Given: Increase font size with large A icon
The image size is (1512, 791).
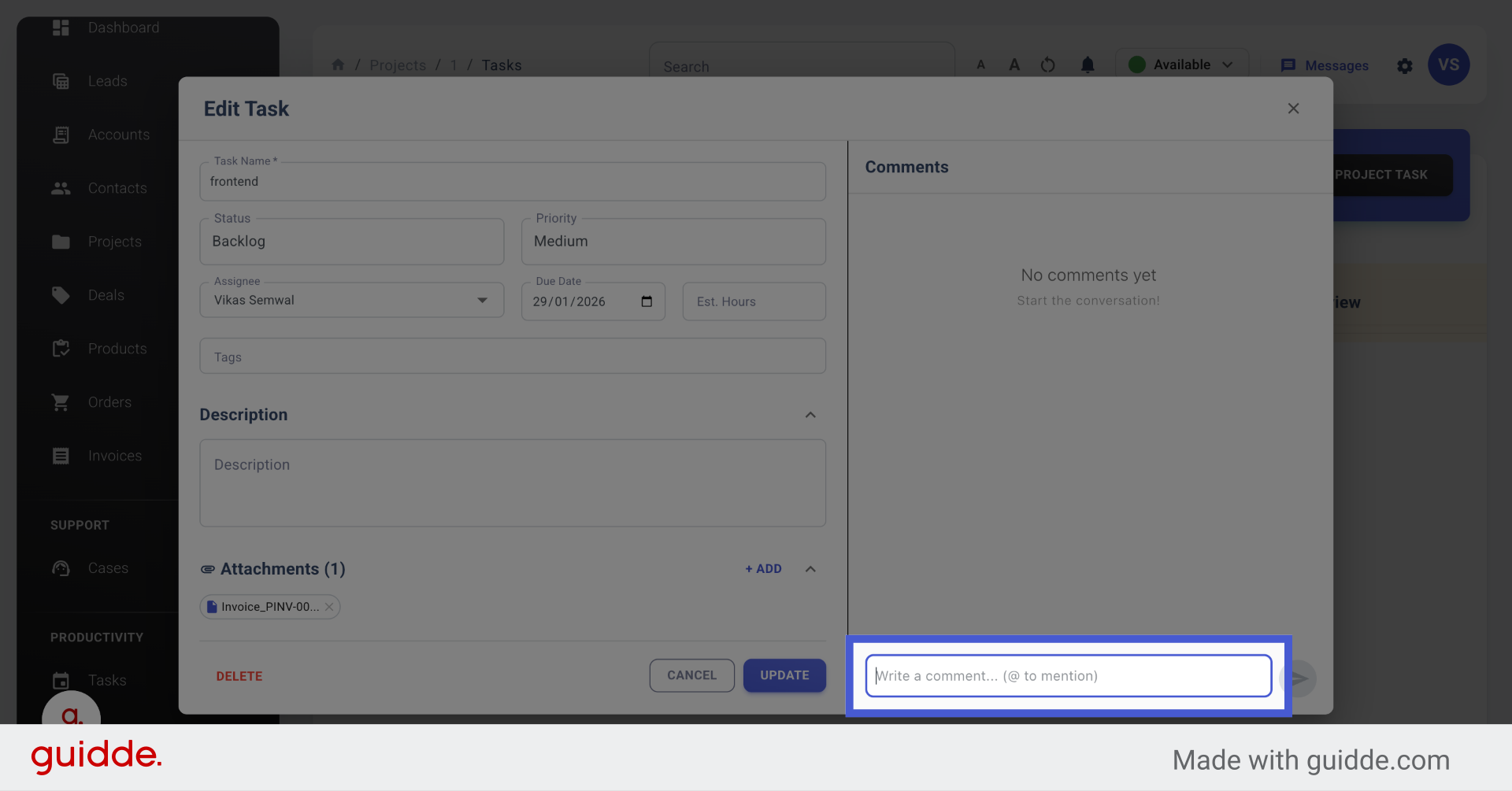Looking at the screenshot, I should [1014, 65].
